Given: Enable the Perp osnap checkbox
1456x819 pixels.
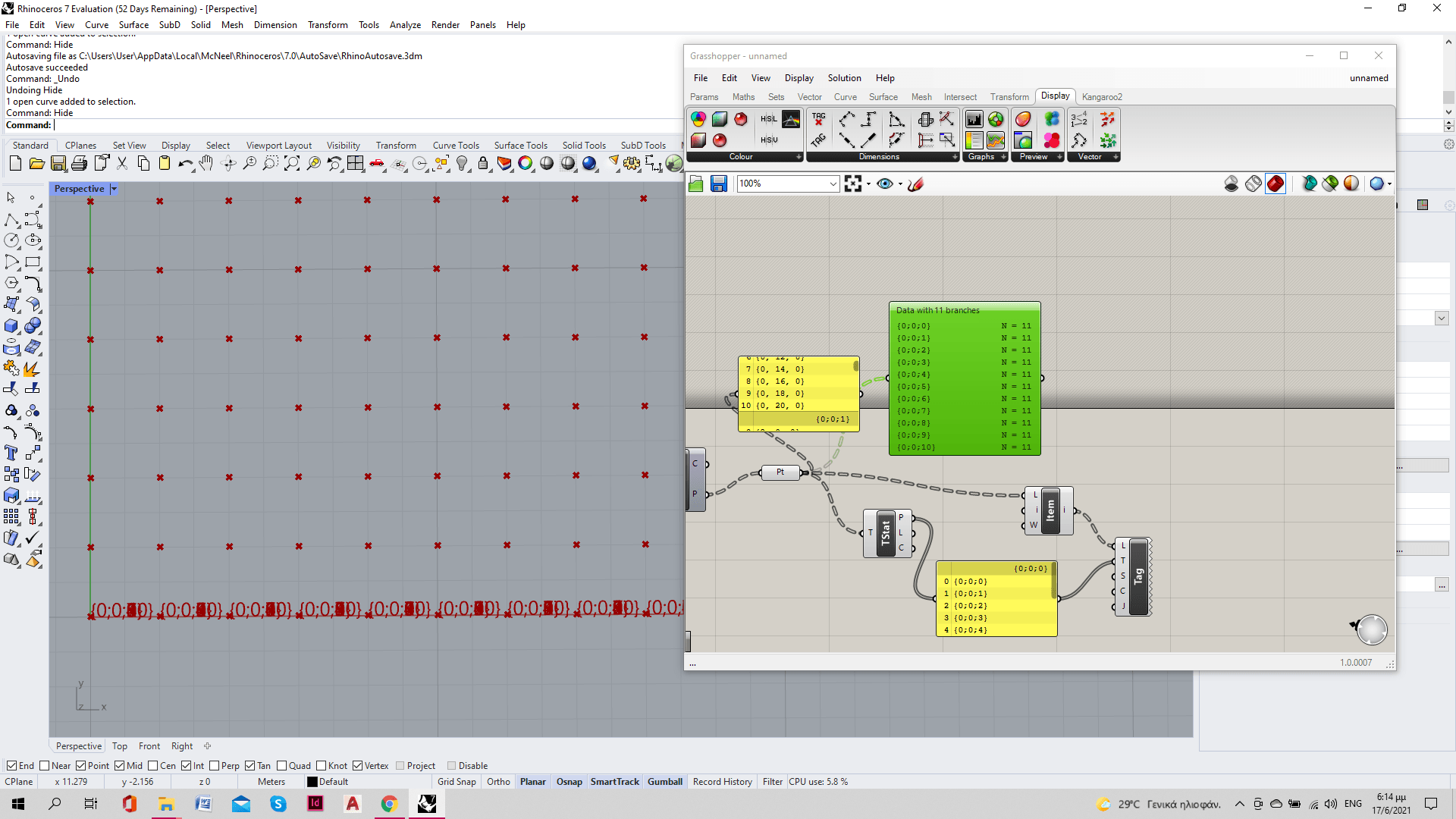Looking at the screenshot, I should tap(214, 765).
